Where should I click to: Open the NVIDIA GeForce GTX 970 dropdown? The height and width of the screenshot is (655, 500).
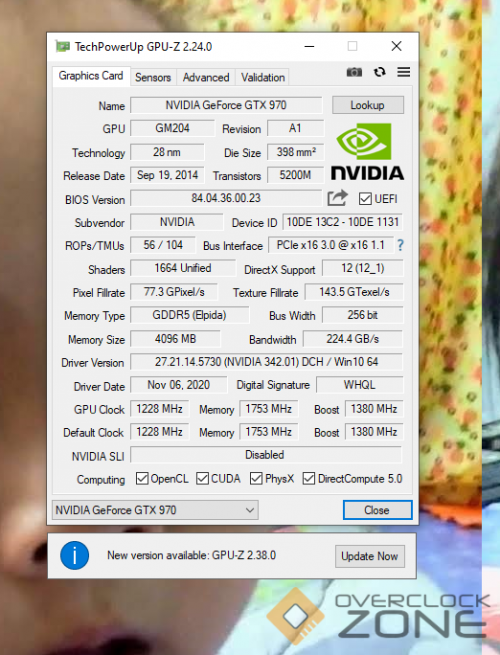[x=155, y=510]
